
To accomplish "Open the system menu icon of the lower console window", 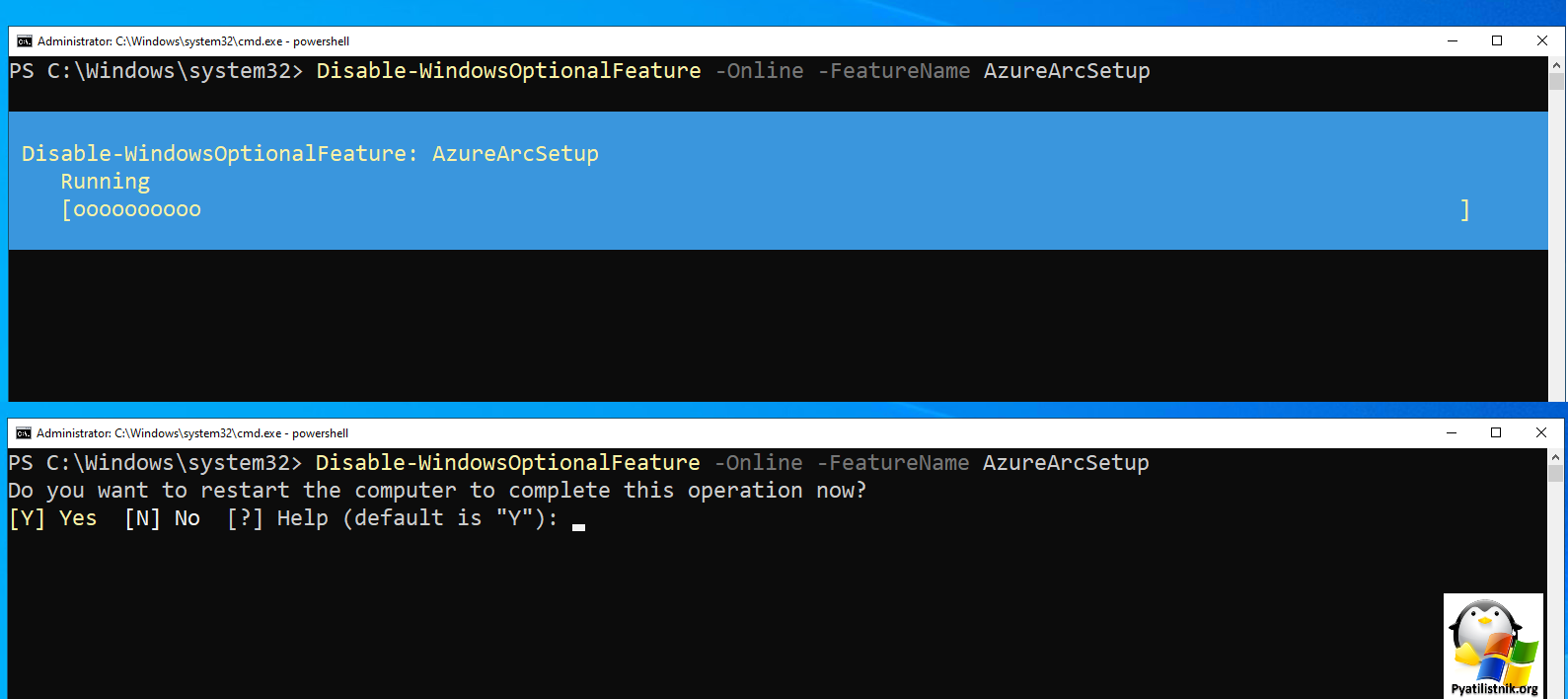I will coord(24,433).
